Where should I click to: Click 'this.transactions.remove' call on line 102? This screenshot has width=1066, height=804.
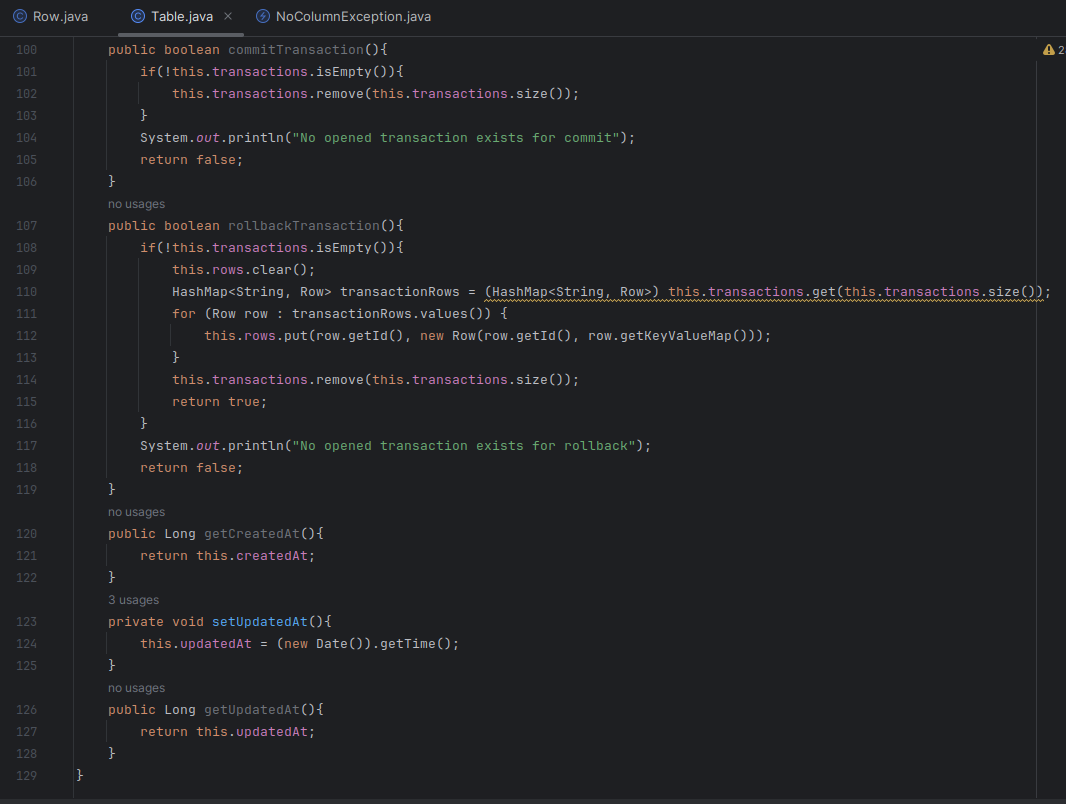coord(268,94)
